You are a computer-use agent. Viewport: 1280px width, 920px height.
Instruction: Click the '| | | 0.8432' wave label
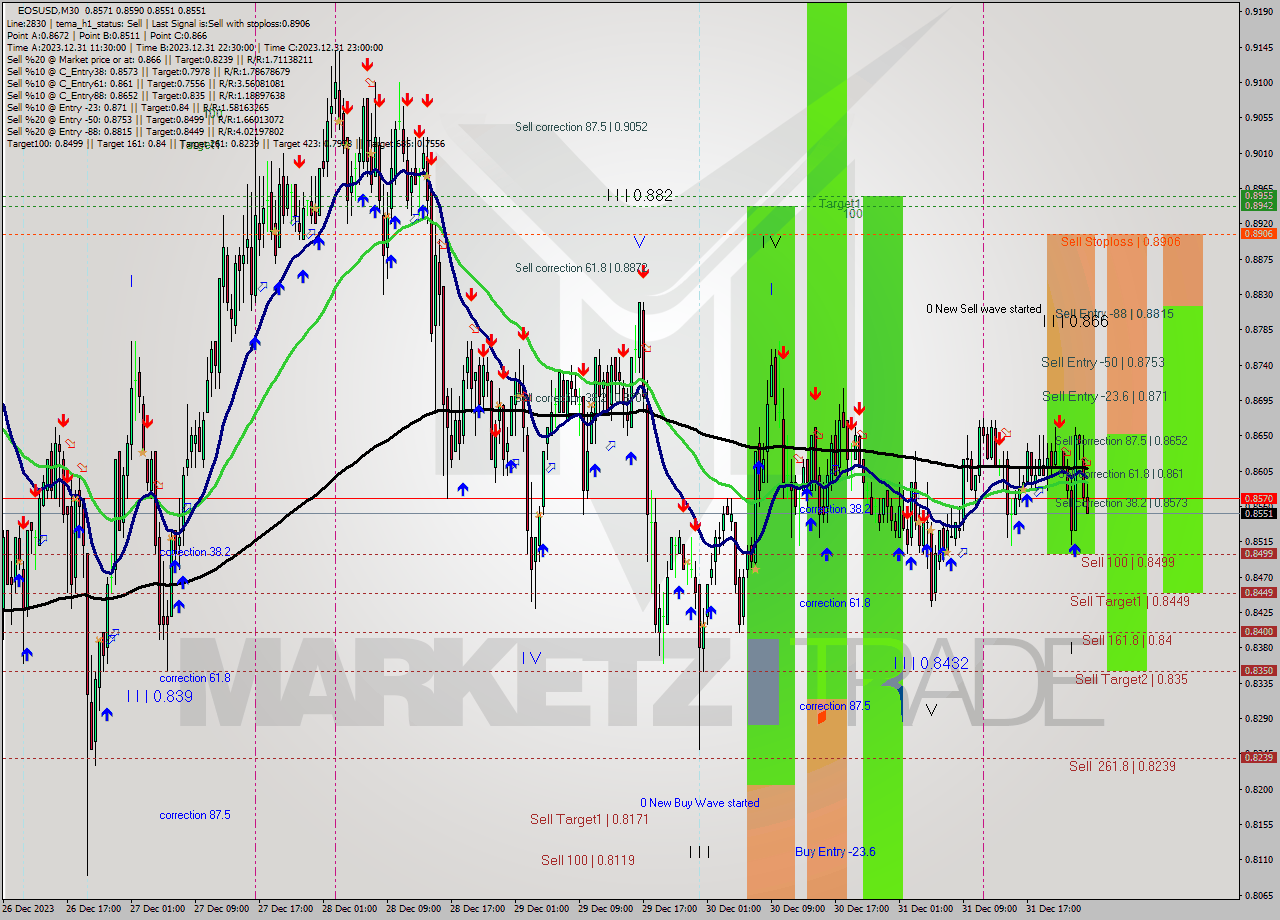(931, 664)
